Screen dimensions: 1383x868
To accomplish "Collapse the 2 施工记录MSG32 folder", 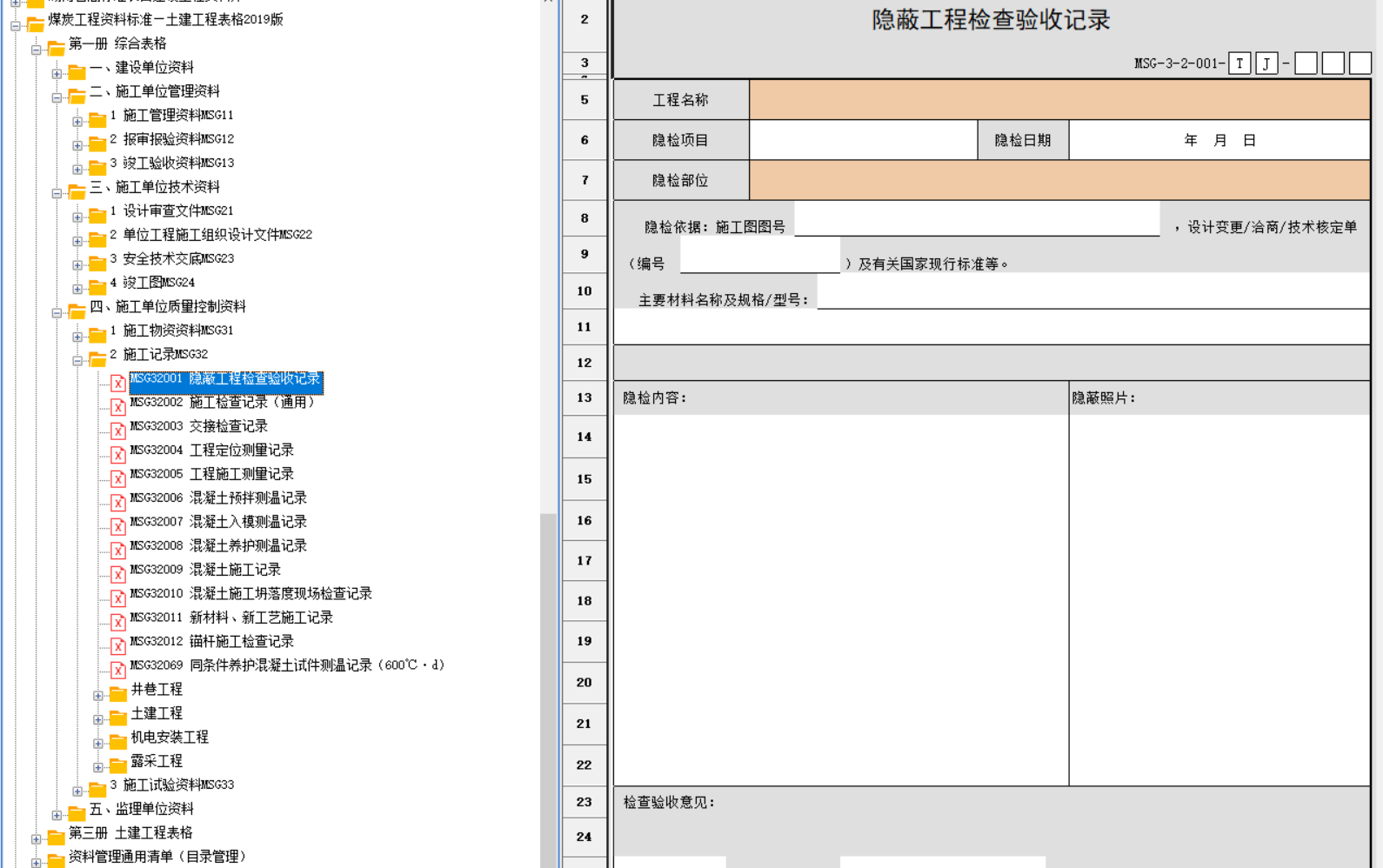I will (x=77, y=360).
